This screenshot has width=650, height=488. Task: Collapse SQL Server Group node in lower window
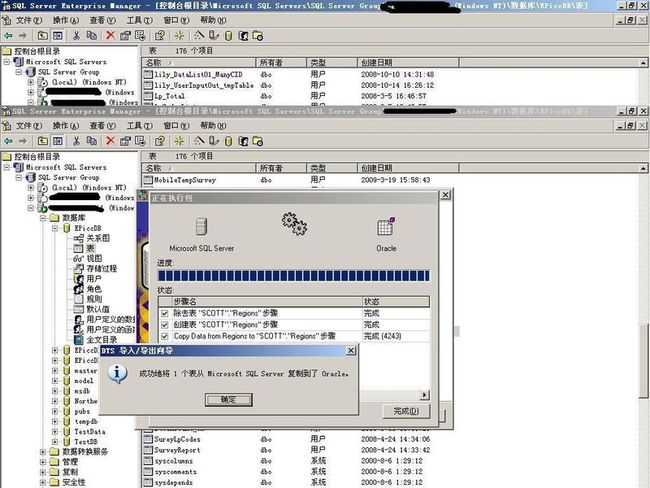(x=19, y=177)
